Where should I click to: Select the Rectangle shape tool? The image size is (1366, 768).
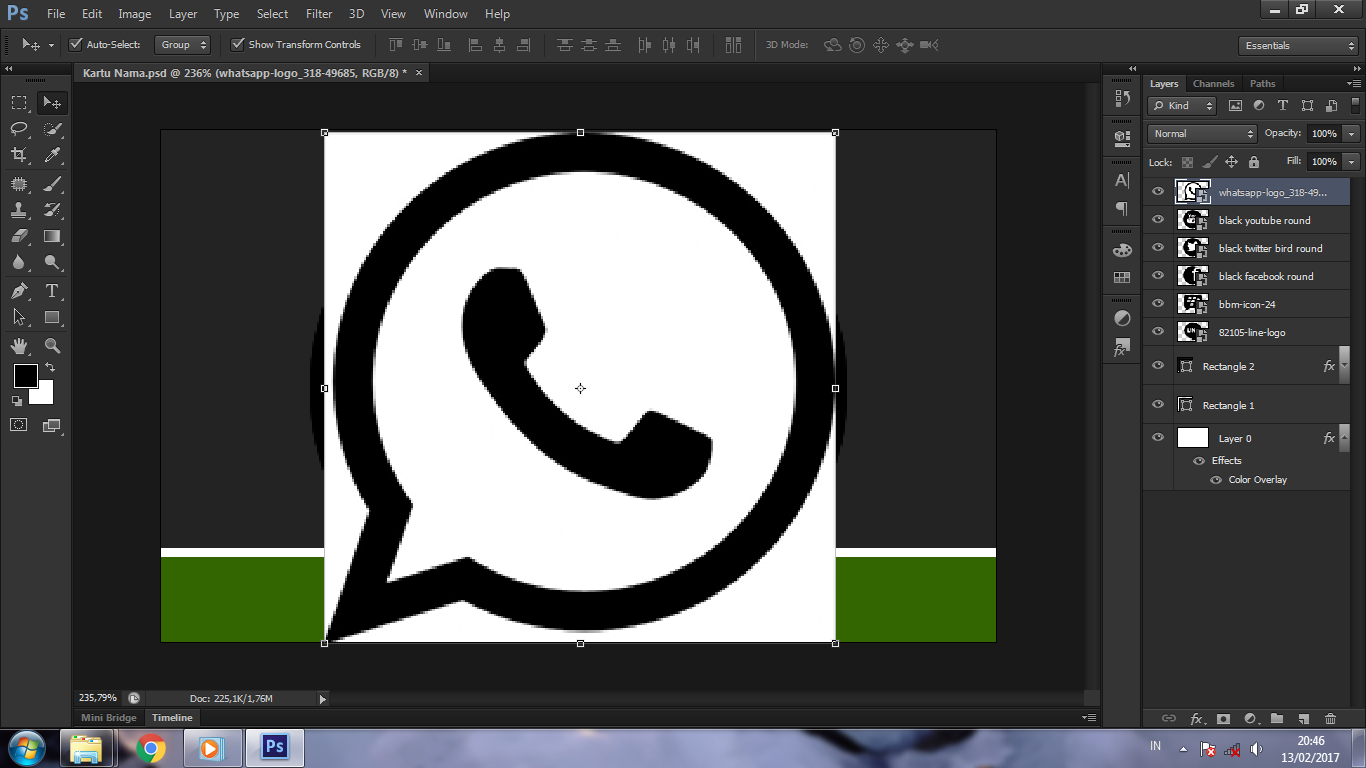click(x=52, y=317)
